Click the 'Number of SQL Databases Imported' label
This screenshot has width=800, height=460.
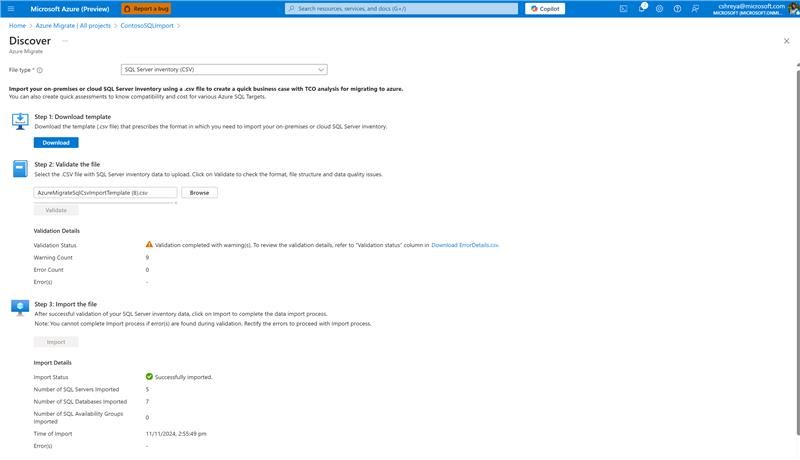click(x=80, y=402)
